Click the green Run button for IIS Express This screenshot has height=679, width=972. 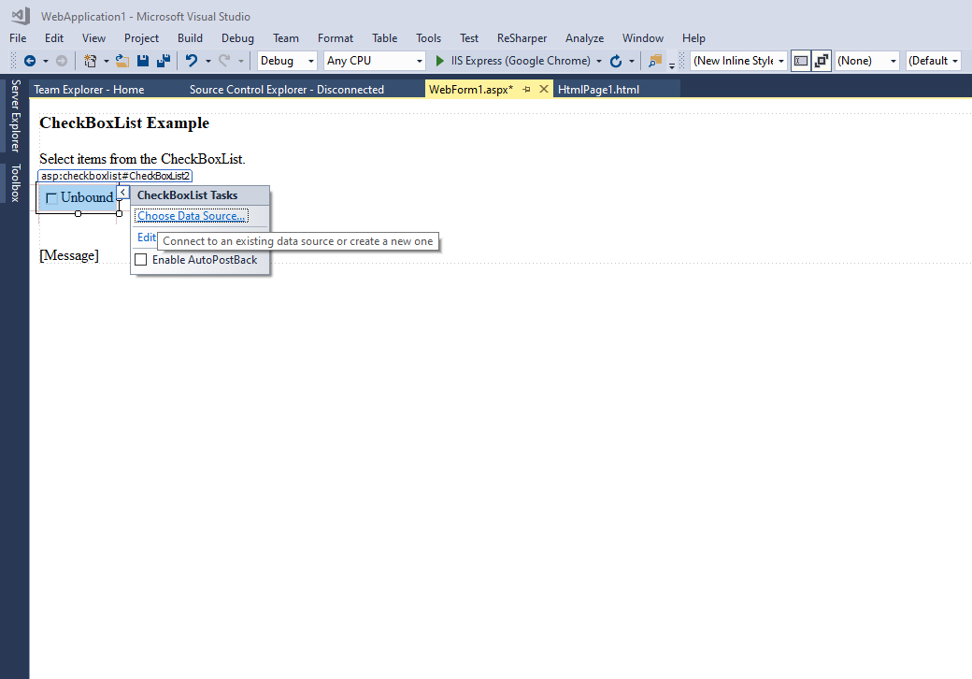pos(438,60)
